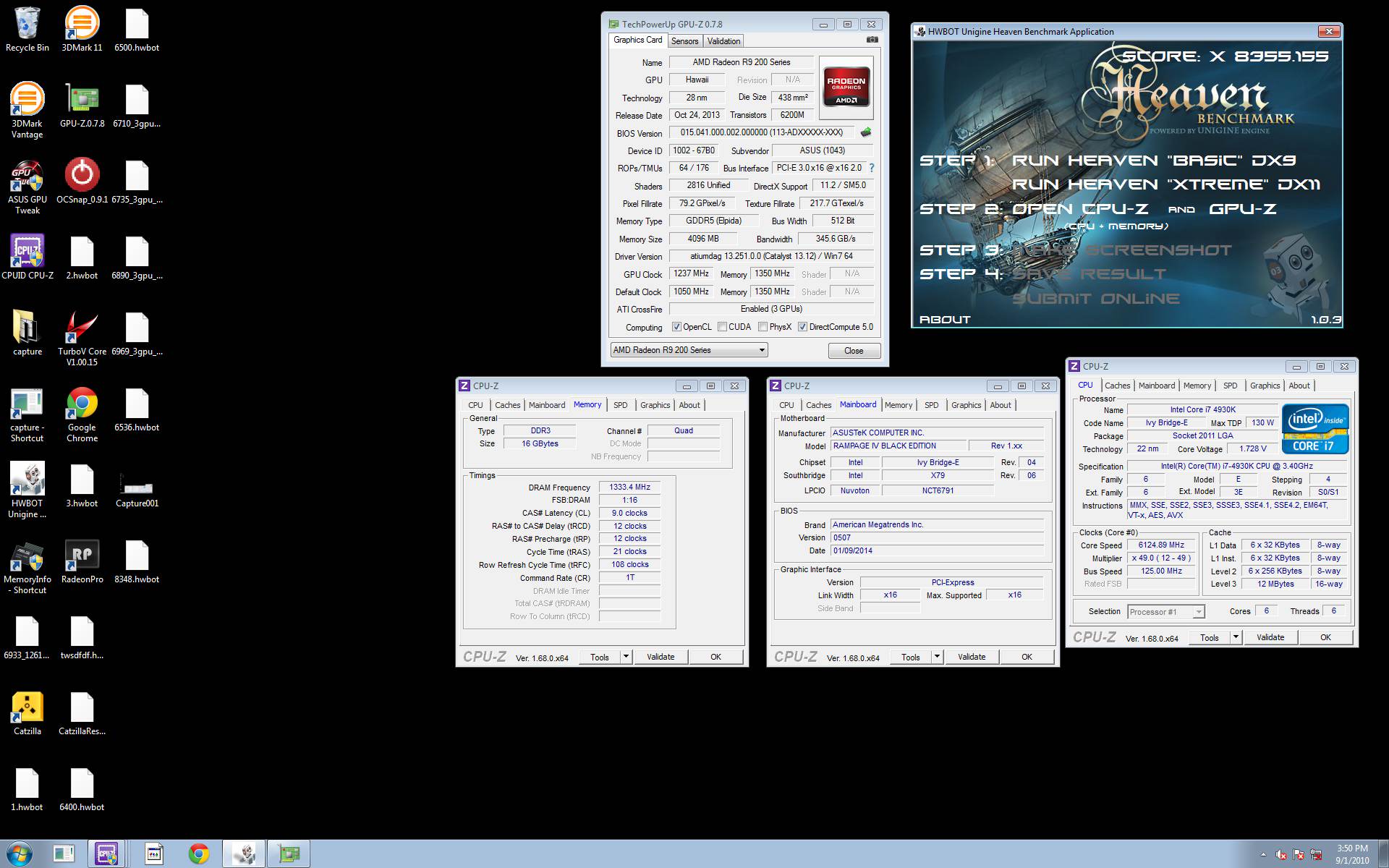
Task: Click the CPU-Z icon in the taskbar
Action: pyautogui.click(x=107, y=854)
